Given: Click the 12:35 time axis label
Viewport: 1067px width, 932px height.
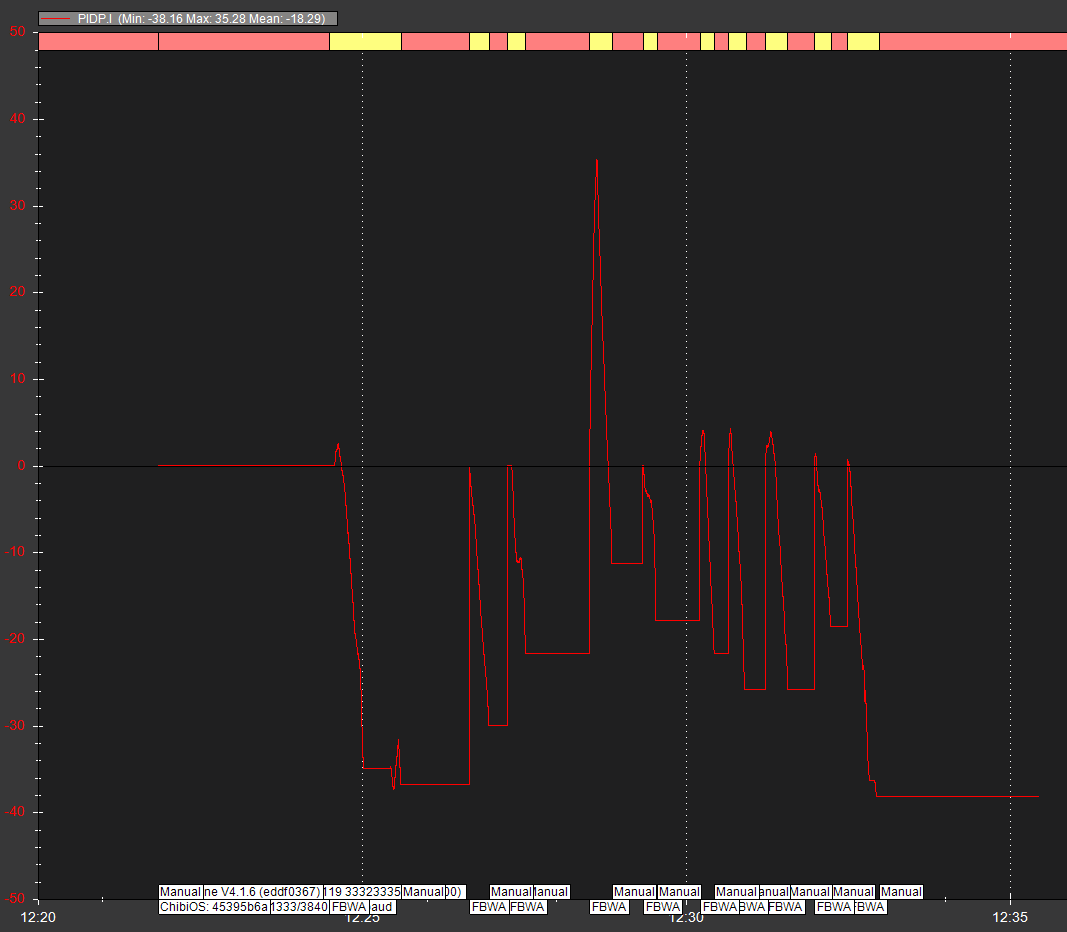Looking at the screenshot, I should coord(1010,916).
